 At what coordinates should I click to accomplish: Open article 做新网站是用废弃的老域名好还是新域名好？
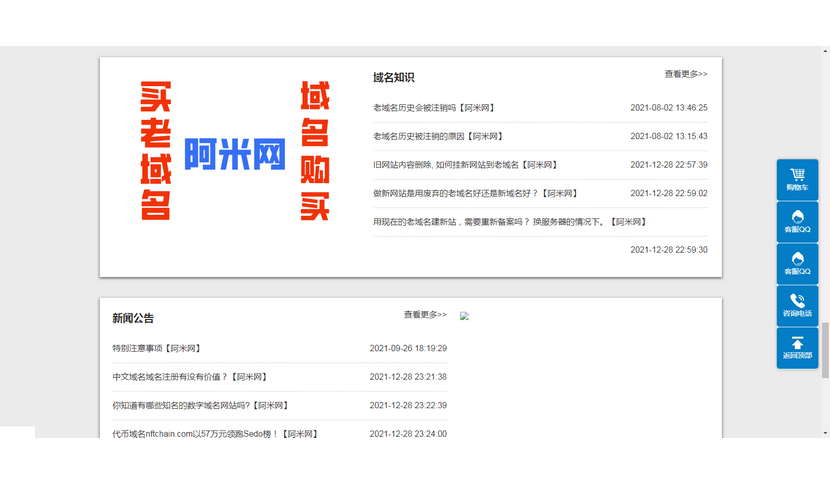tap(475, 194)
